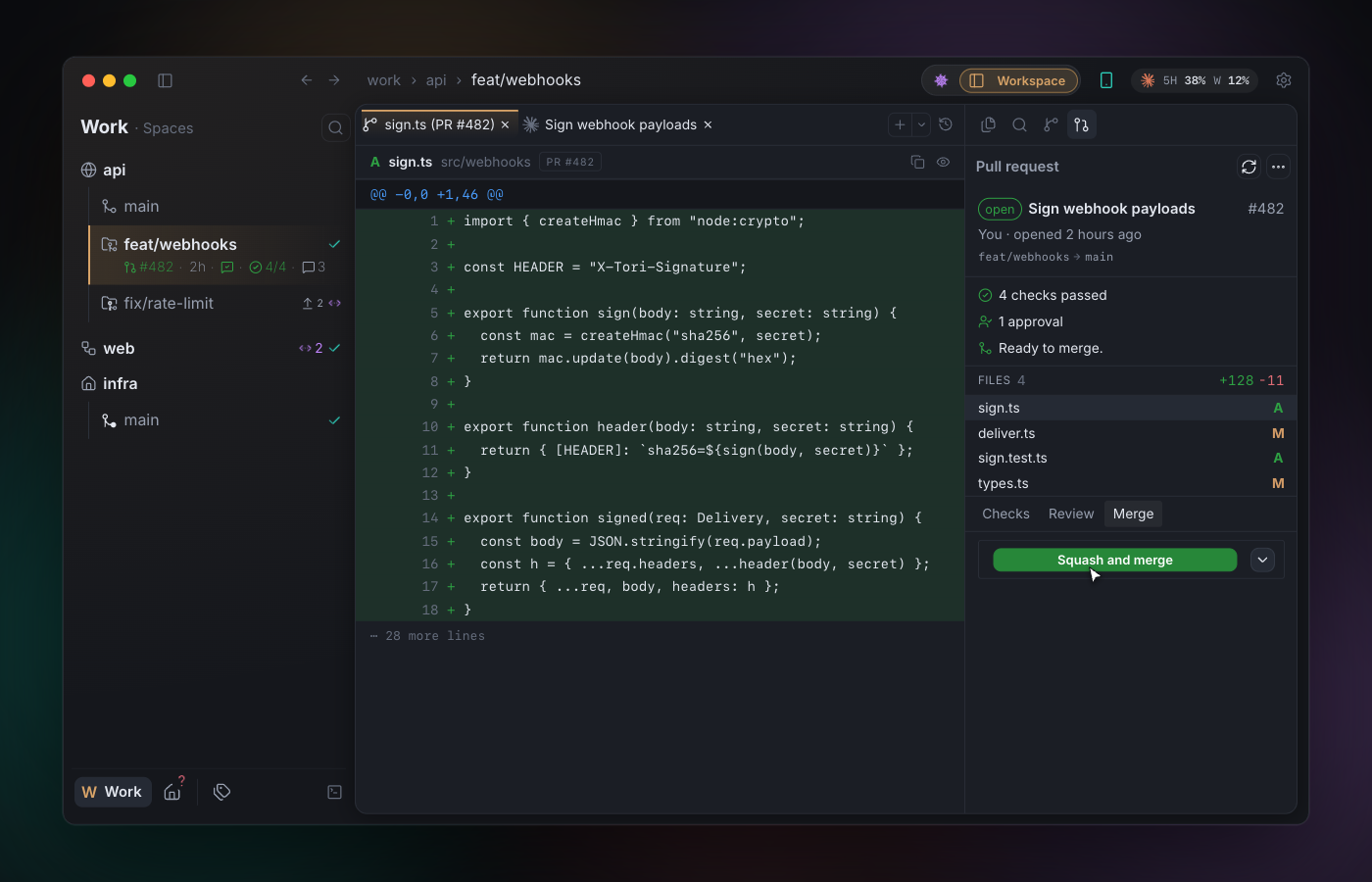The height and width of the screenshot is (882, 1372).
Task: Click the tags icon in bottom bar
Action: point(222,792)
